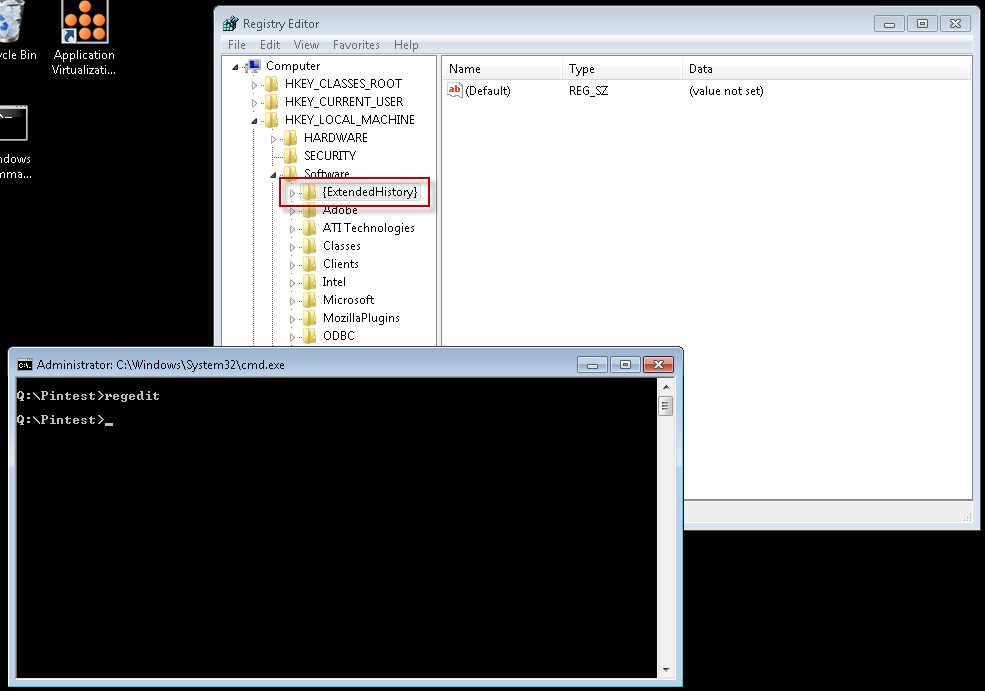Click the Data column header
Image resolution: width=985 pixels, height=691 pixels.
(700, 69)
